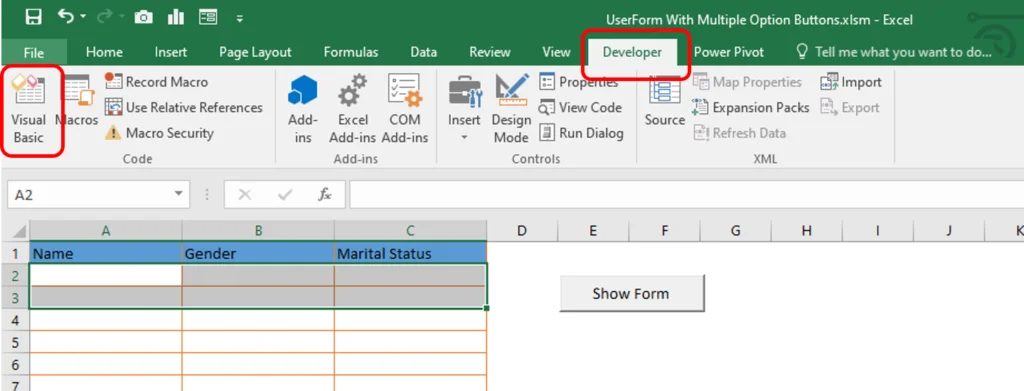The height and width of the screenshot is (391, 1024).
Task: Click the Name header cell
Action: [x=106, y=253]
